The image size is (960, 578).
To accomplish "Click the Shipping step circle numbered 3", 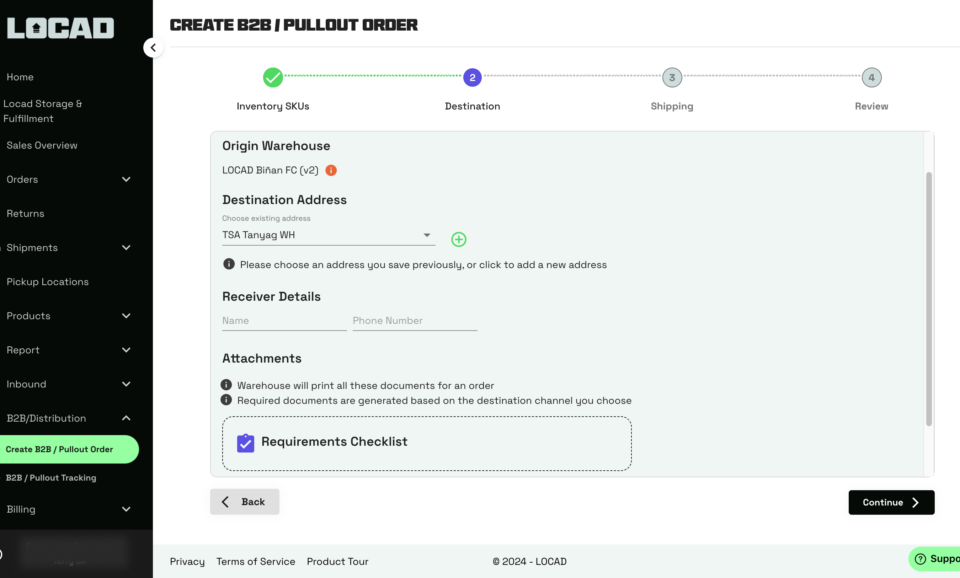I will pos(672,78).
